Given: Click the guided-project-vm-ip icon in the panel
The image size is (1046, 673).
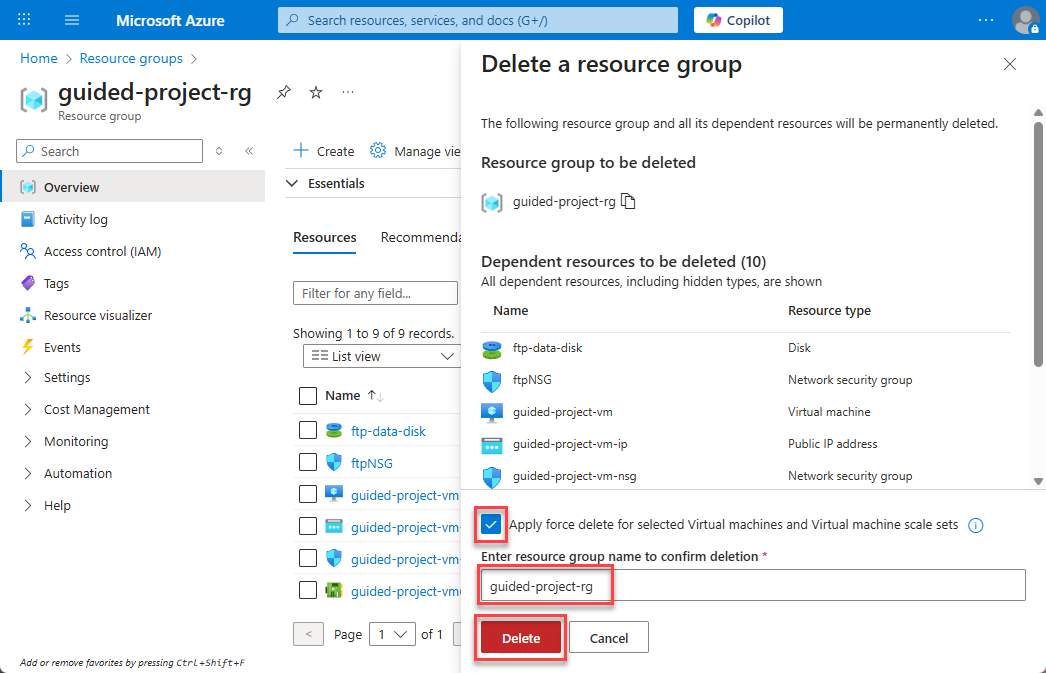Looking at the screenshot, I should (x=492, y=445).
